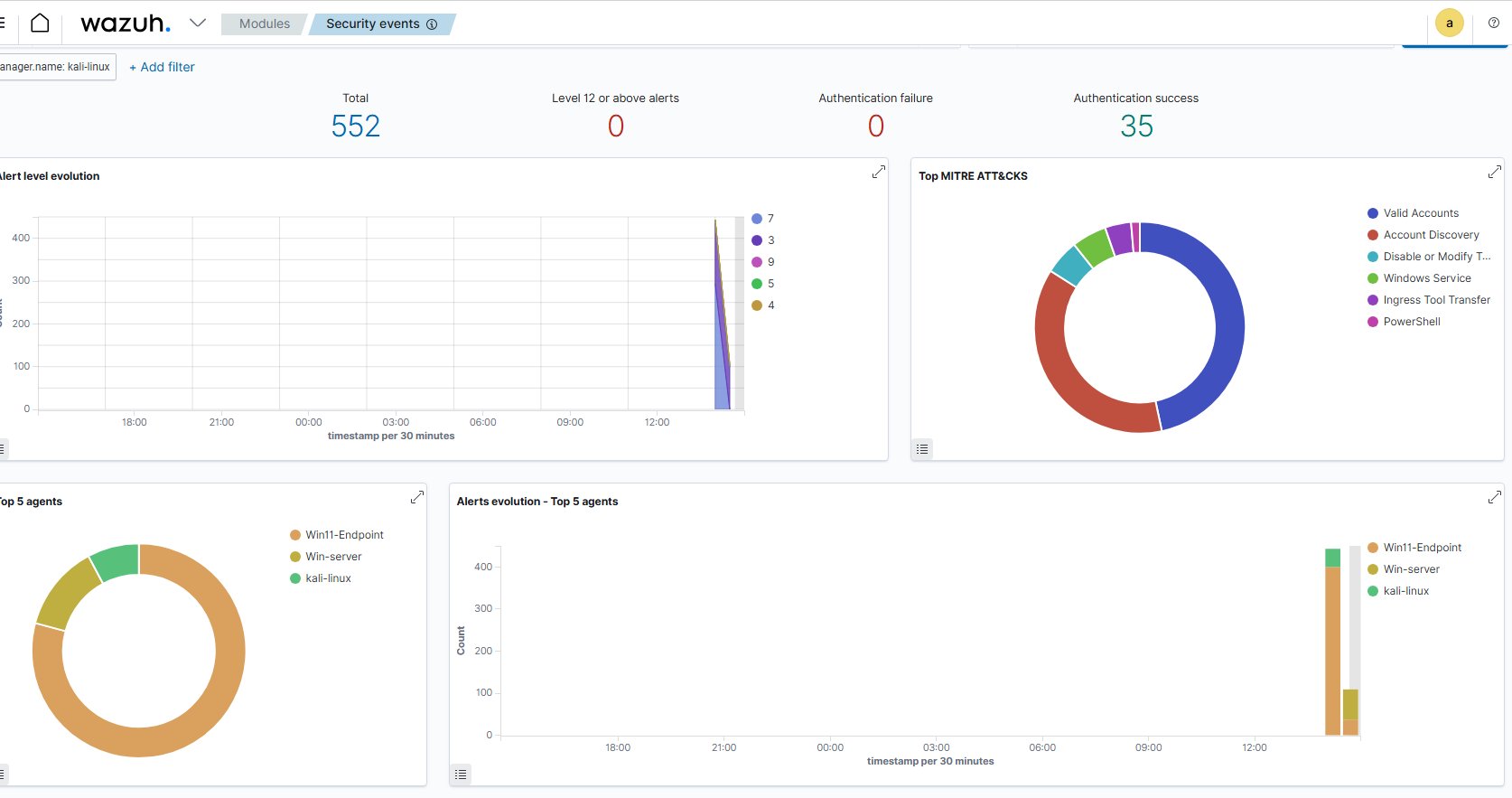Open the Modules breadcrumb

[265, 23]
